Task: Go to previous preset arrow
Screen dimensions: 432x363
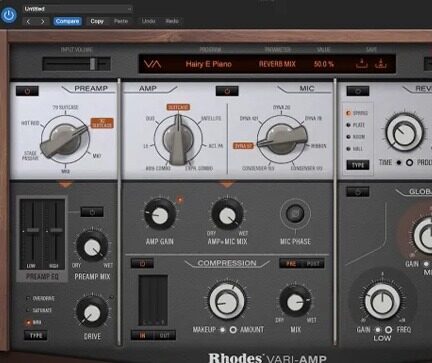Action: tap(28, 21)
